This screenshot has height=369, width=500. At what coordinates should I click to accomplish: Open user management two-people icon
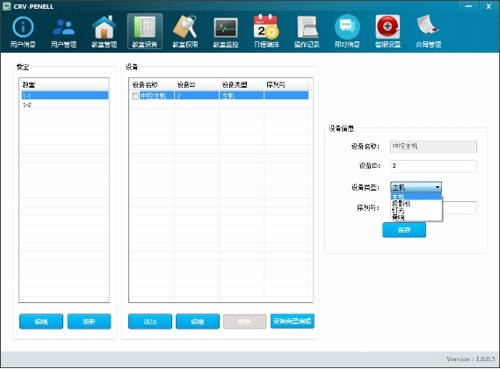click(x=63, y=27)
